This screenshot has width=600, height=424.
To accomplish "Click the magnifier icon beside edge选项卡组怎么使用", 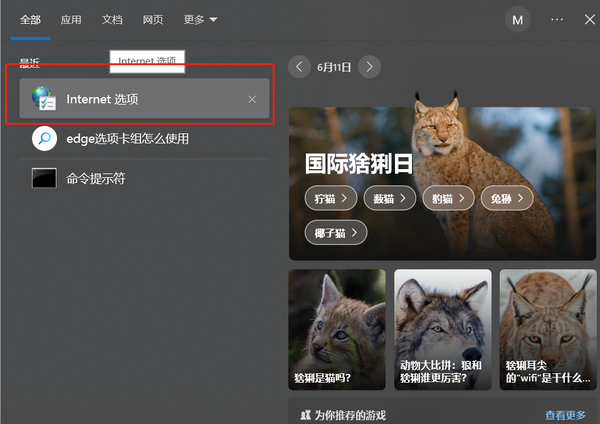I will [x=44, y=138].
